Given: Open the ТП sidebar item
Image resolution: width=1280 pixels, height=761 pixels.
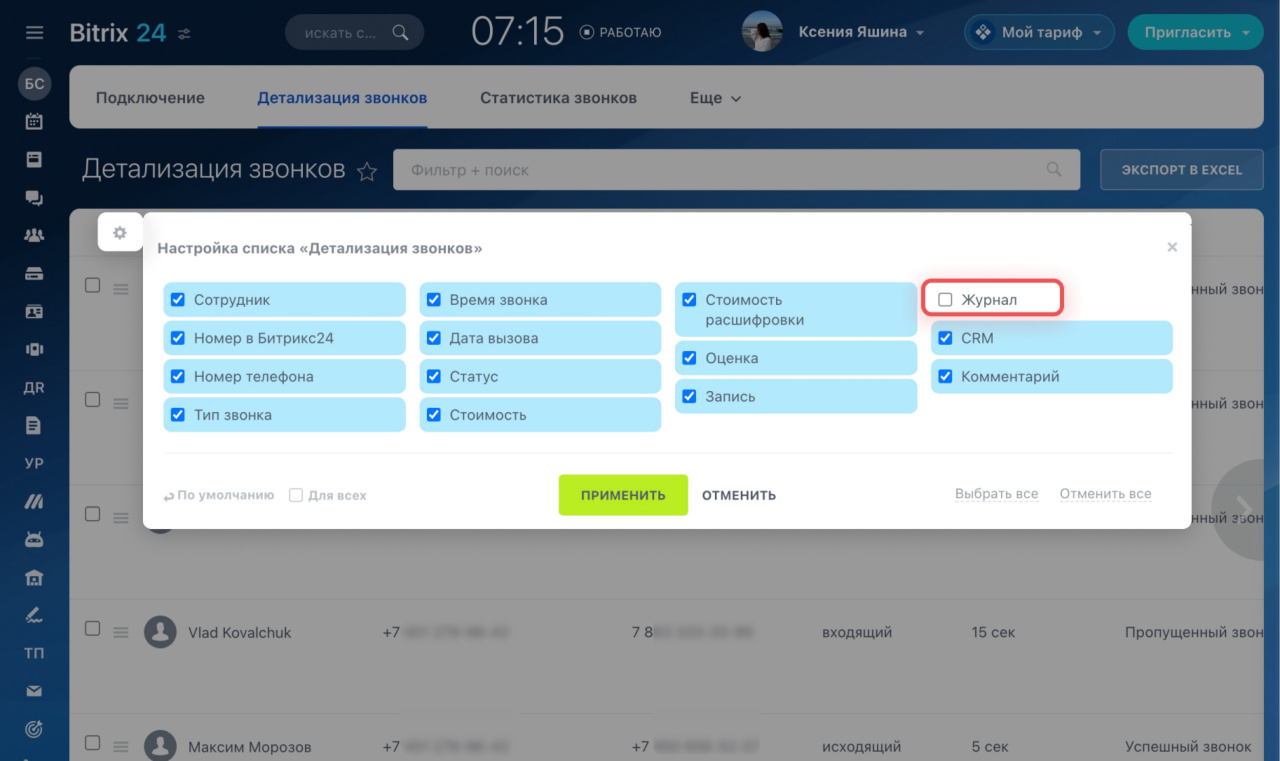Looking at the screenshot, I should [x=34, y=653].
